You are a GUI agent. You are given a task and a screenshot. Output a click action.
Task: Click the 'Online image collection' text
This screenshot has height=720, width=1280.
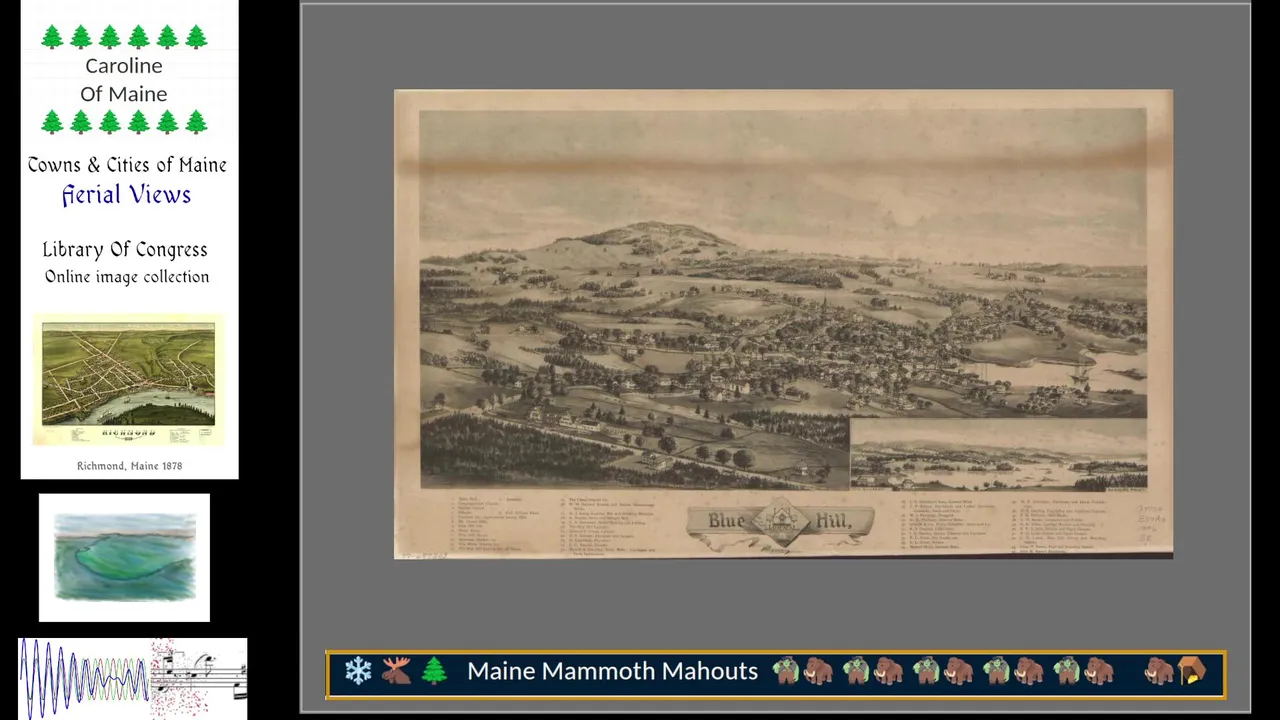[127, 277]
